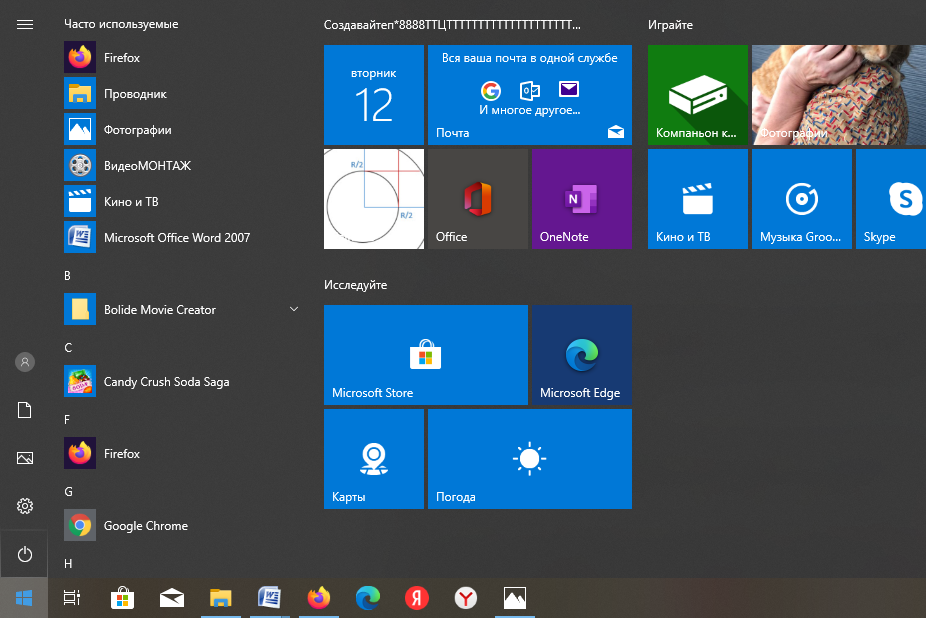Switch to Word on the taskbar
The width and height of the screenshot is (926, 618).
point(269,598)
